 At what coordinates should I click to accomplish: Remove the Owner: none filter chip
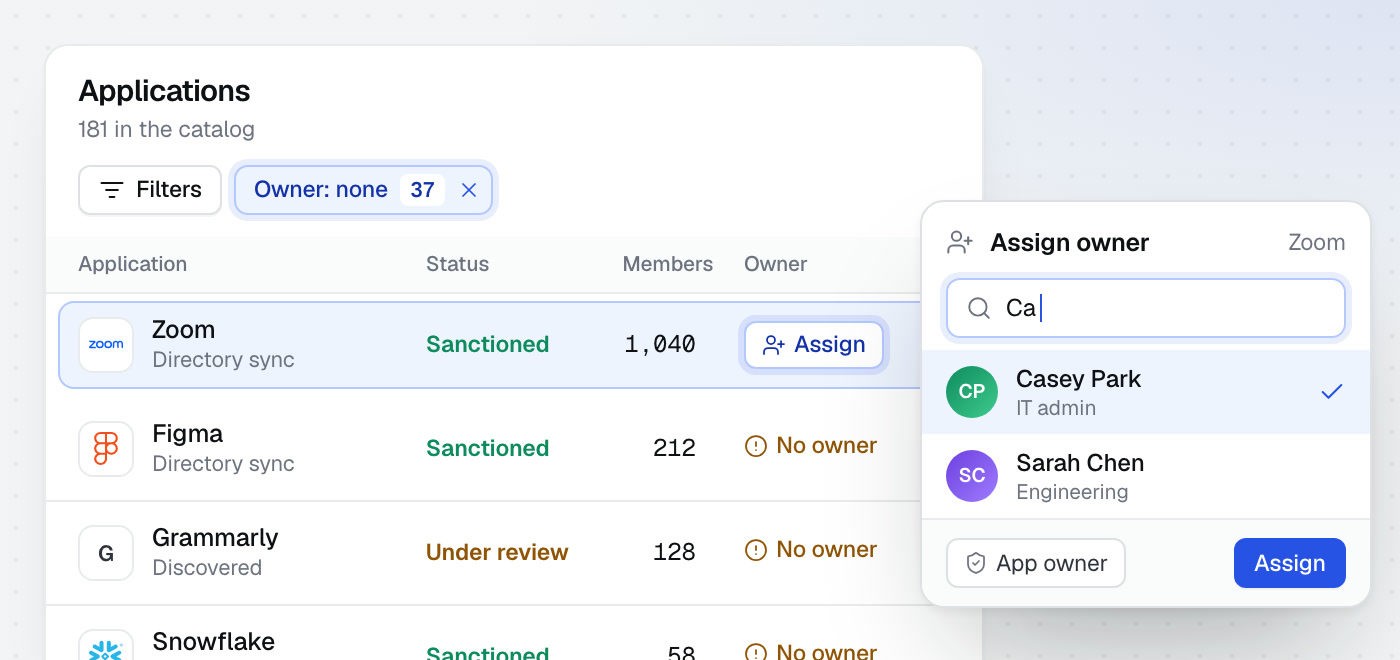pos(468,190)
